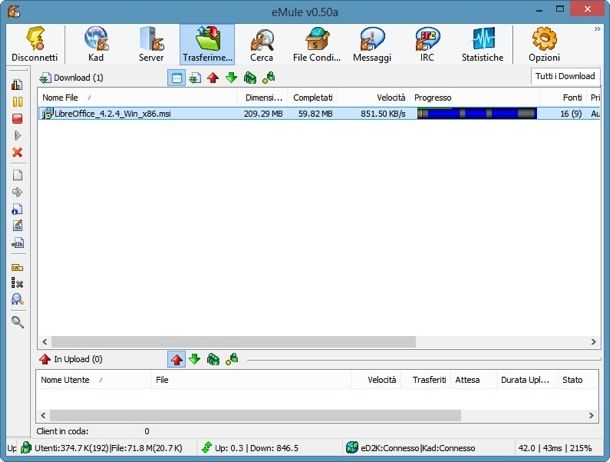
Task: Show file details via the info page icon
Action: coord(17,209)
